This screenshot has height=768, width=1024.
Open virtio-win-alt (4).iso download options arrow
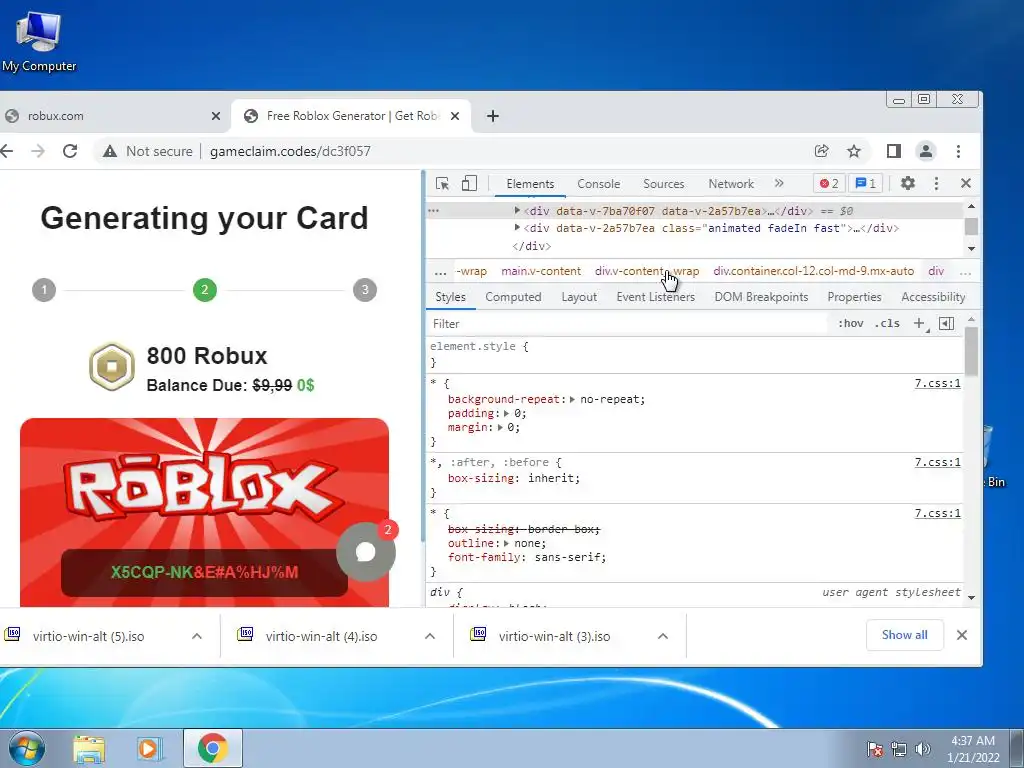click(x=430, y=636)
